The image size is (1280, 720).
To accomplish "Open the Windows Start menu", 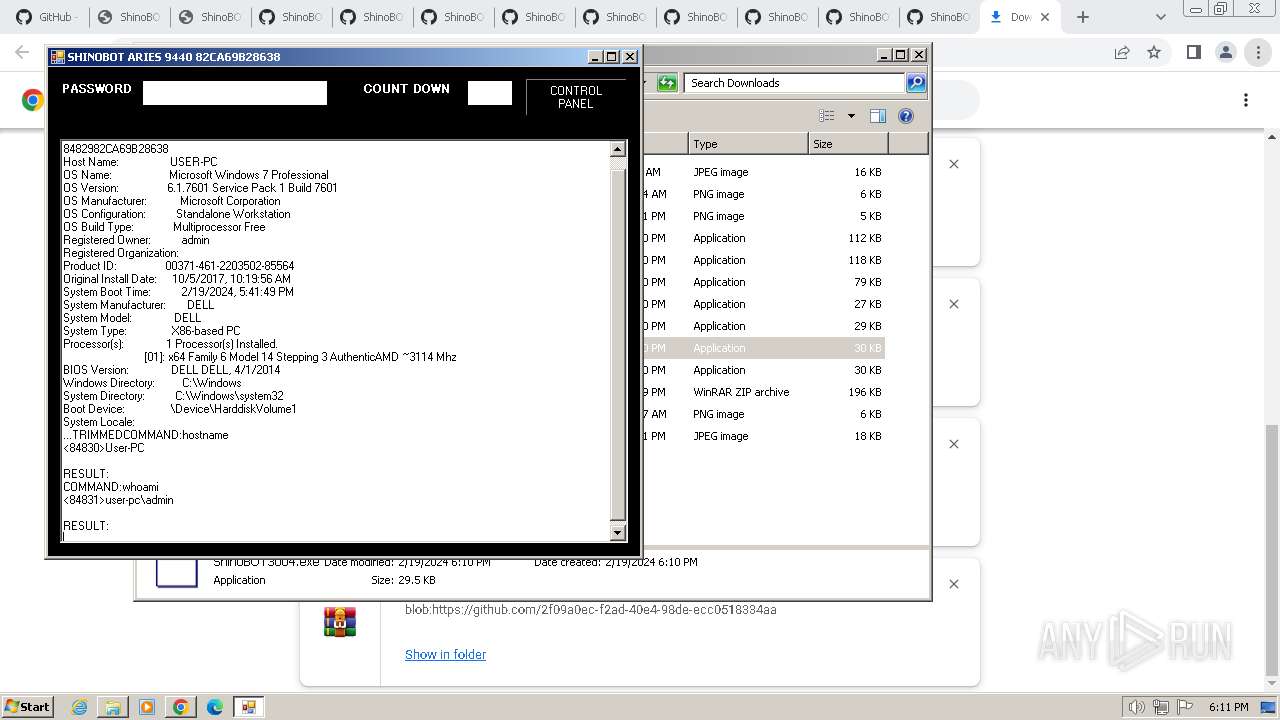I will (27, 706).
